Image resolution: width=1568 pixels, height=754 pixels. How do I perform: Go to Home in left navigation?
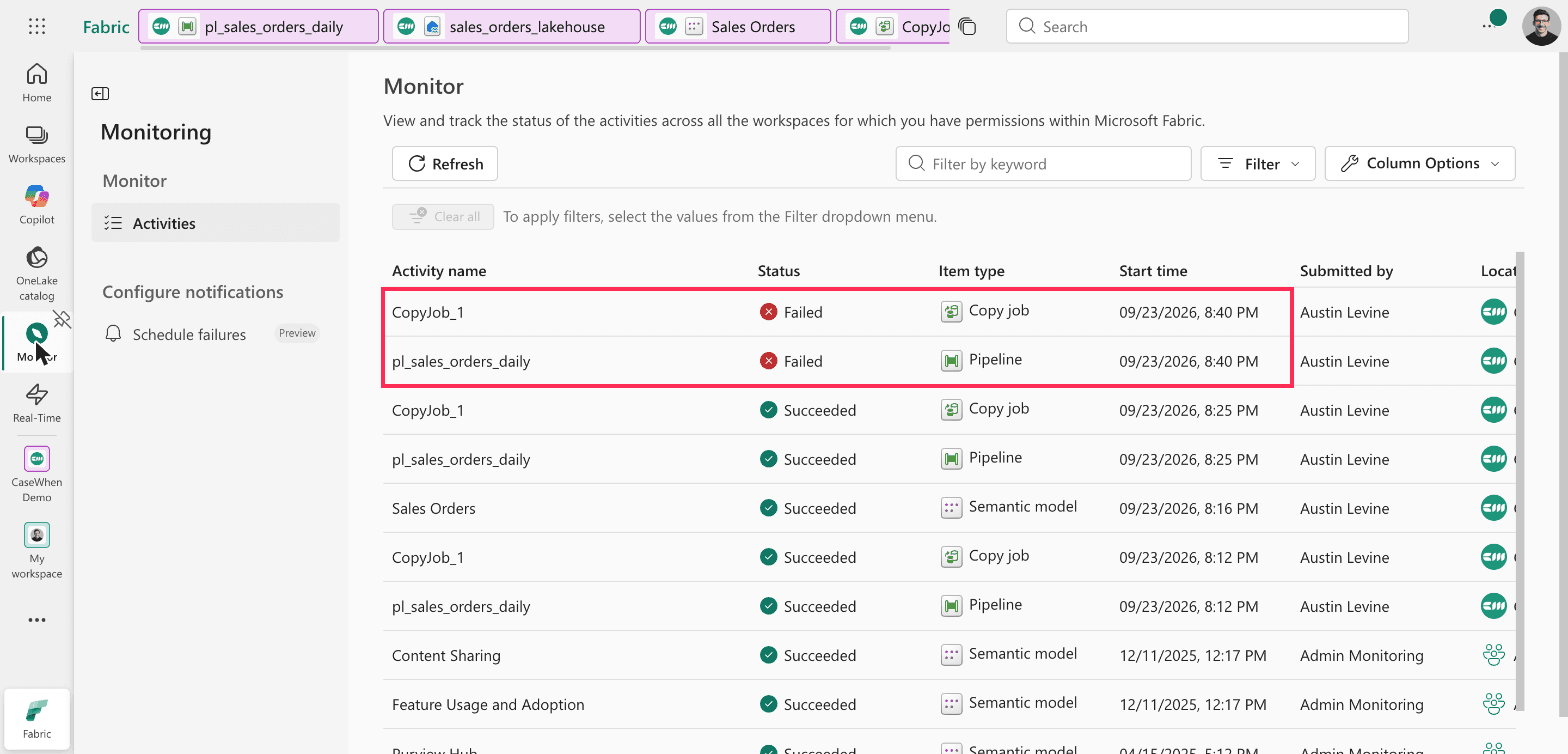(37, 82)
